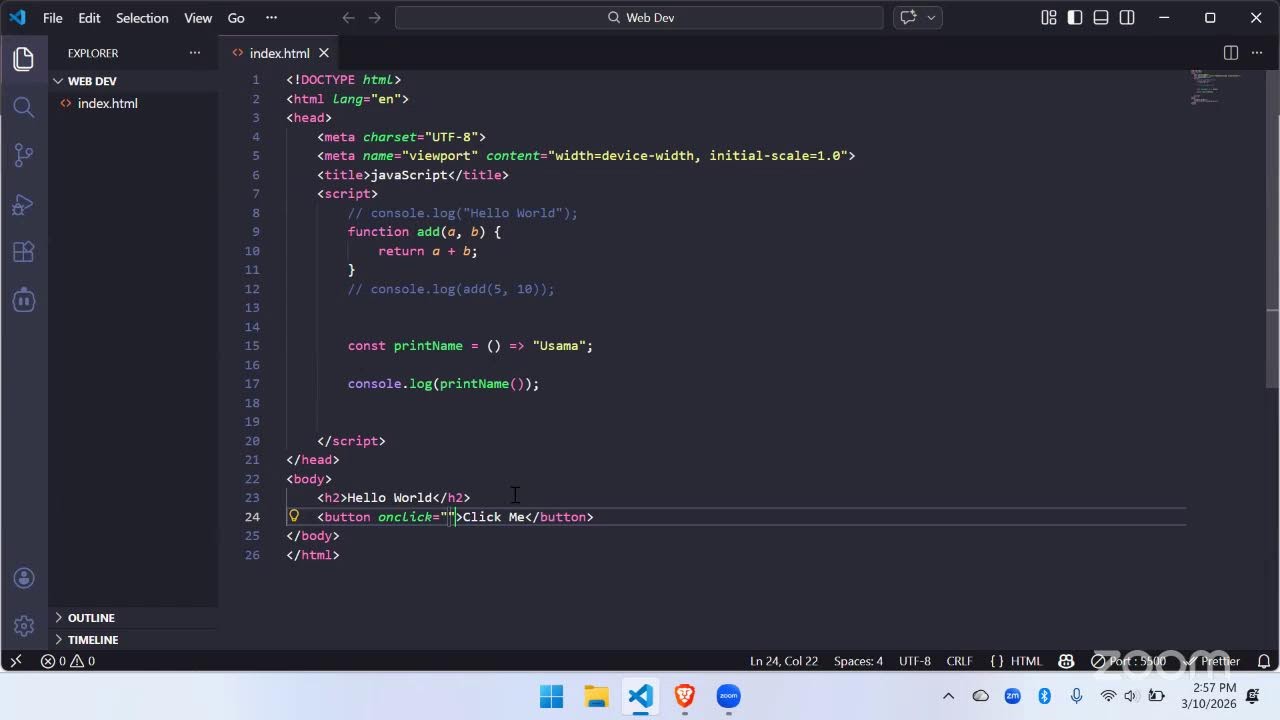Click the Bluetooth tray icon
Screen dimensions: 1280x720
(1044, 696)
